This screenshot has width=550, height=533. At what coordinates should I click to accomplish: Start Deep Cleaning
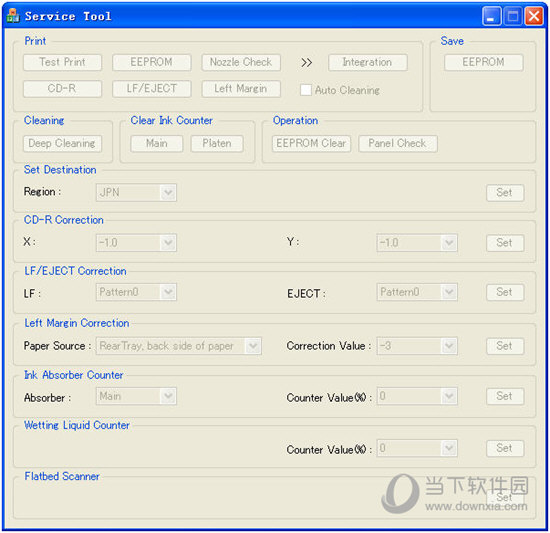pyautogui.click(x=62, y=143)
